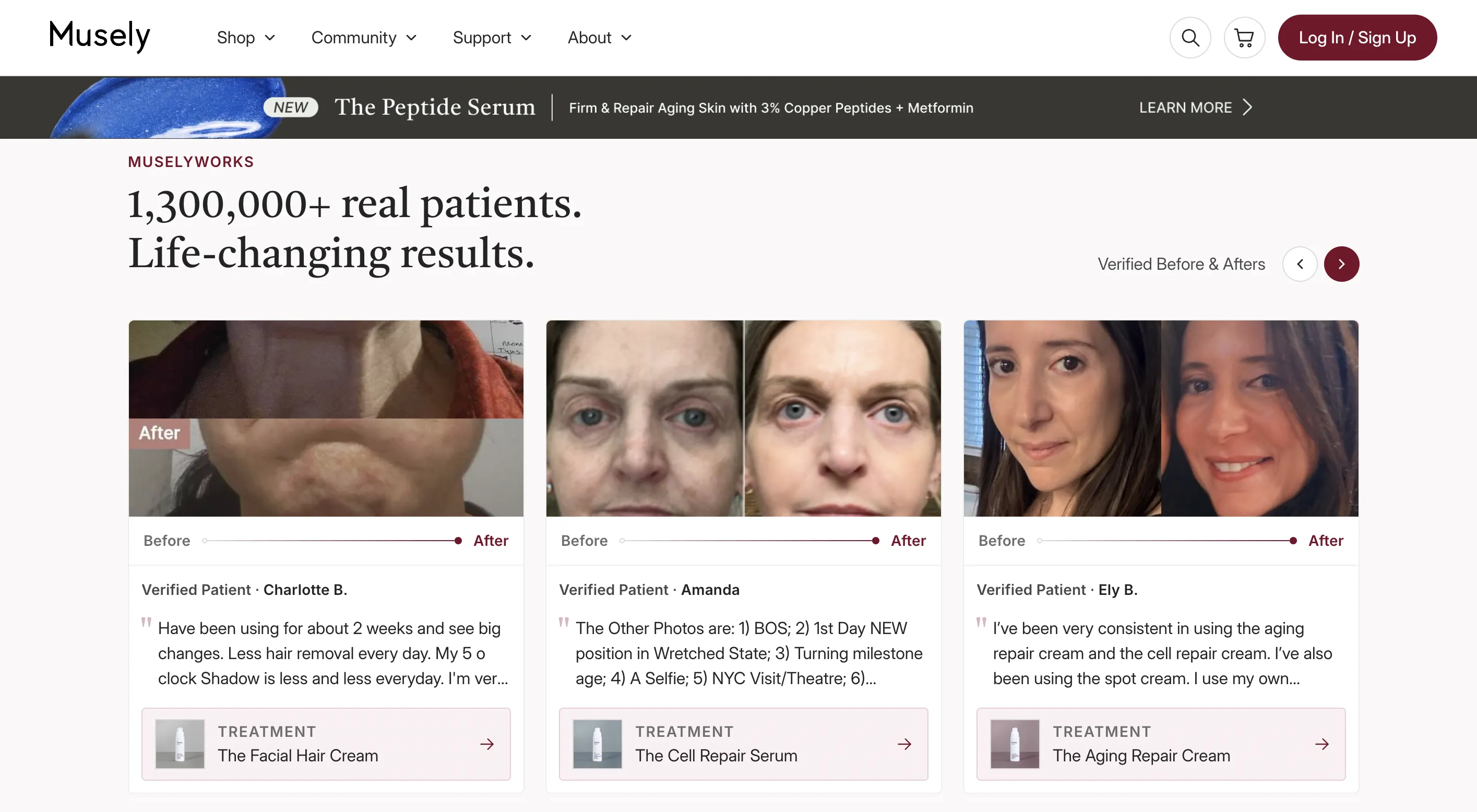Select After on Charlotte B.'s slider
Image resolution: width=1477 pixels, height=812 pixels.
(491, 540)
